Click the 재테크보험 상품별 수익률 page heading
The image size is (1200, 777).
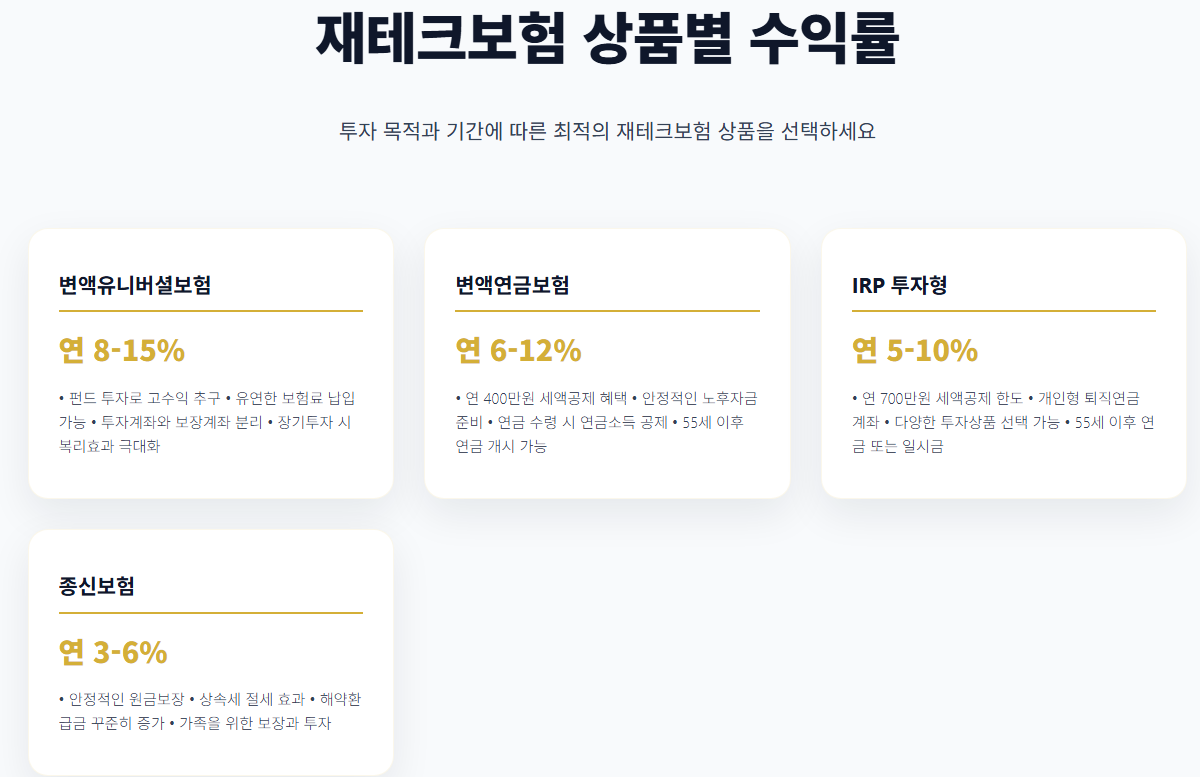607,39
